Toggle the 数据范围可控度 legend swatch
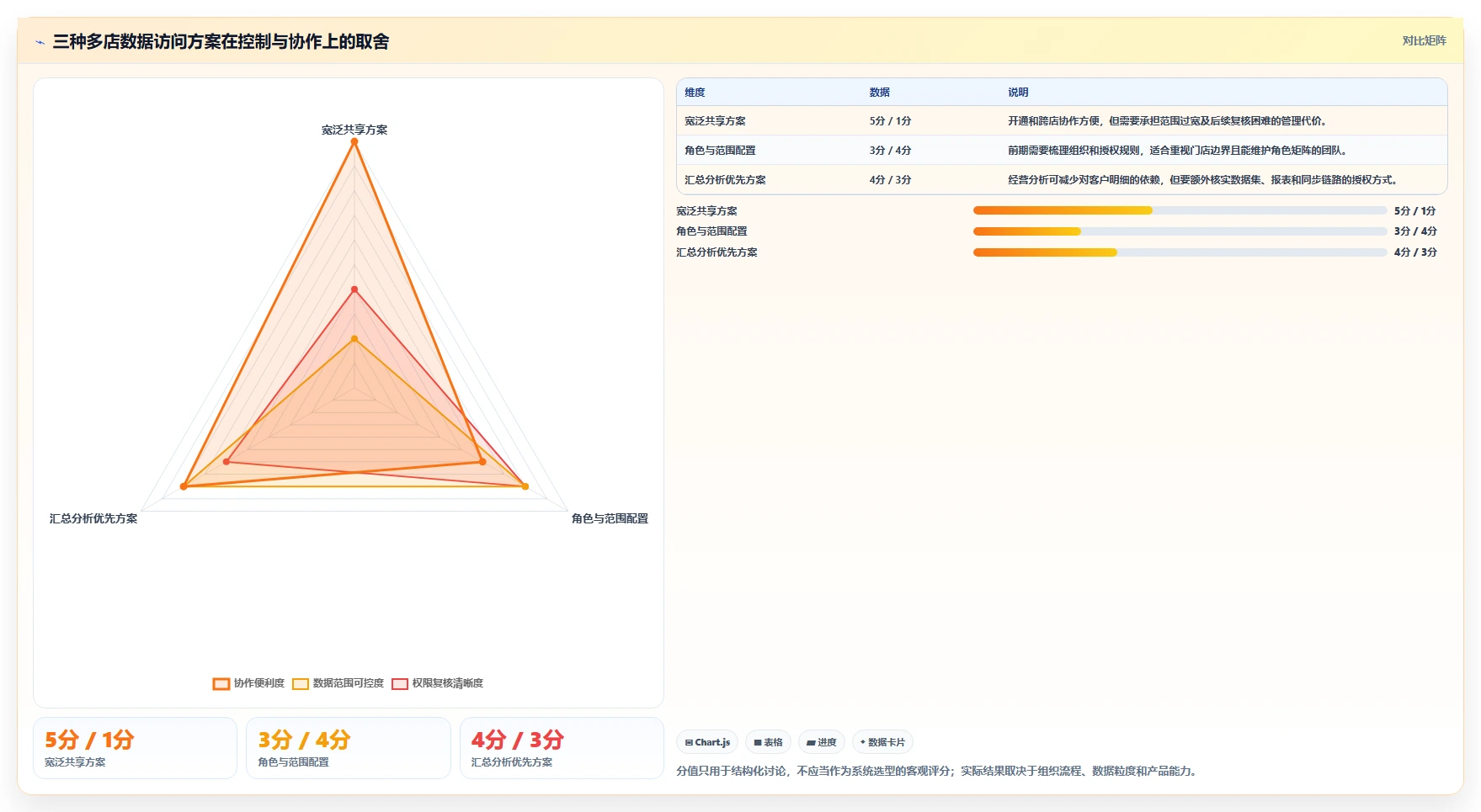The height and width of the screenshot is (812, 1481). pos(301,684)
